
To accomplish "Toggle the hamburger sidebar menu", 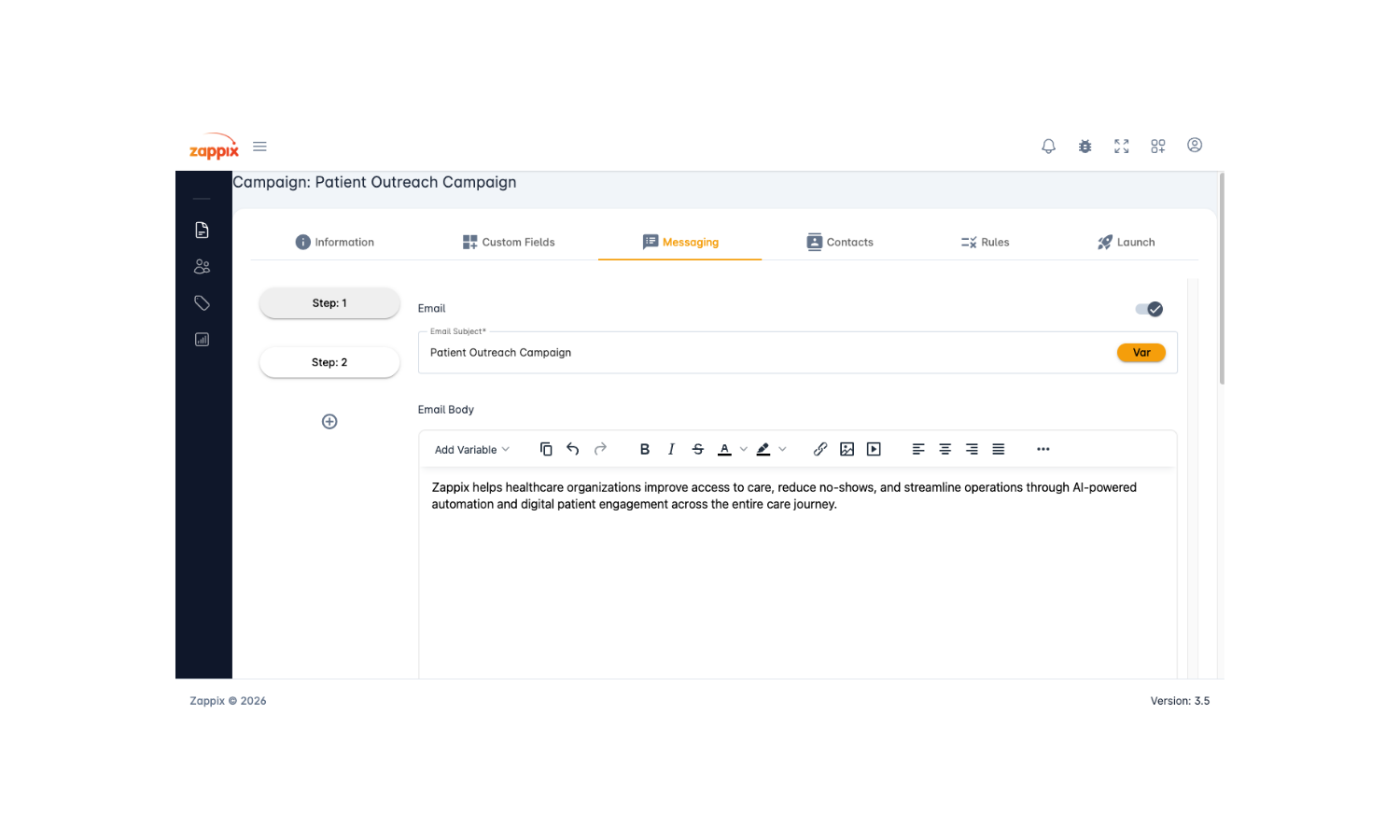I will [259, 147].
